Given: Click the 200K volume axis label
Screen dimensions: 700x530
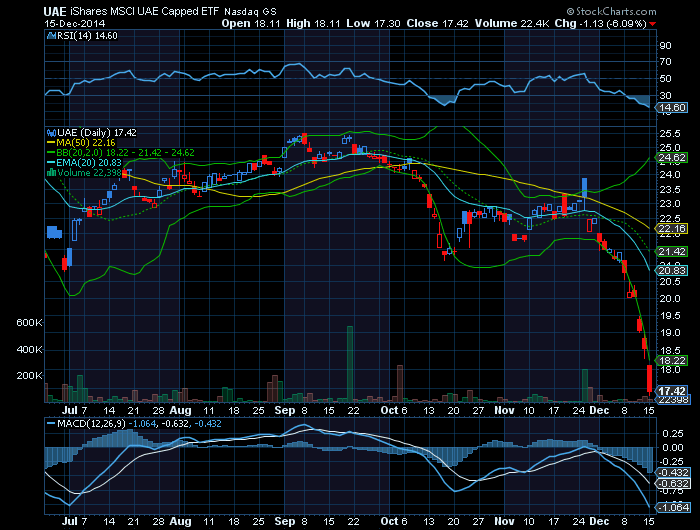Looking at the screenshot, I should tap(29, 376).
